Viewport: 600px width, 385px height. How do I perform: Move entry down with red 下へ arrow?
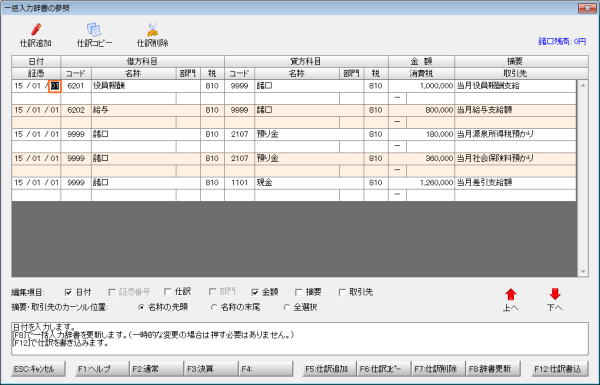pyautogui.click(x=555, y=294)
